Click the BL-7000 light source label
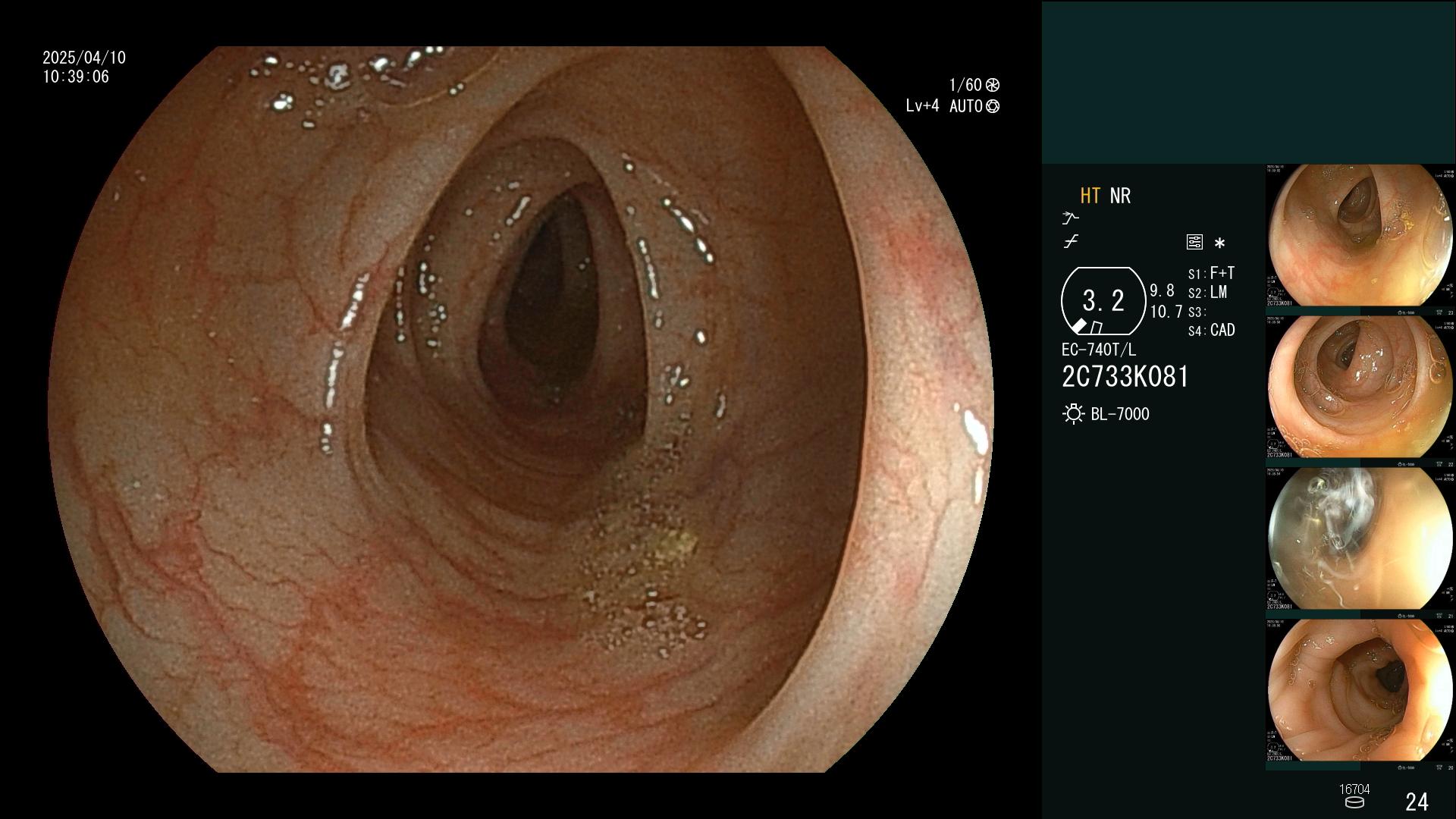Viewport: 1456px width, 819px height. click(1120, 414)
